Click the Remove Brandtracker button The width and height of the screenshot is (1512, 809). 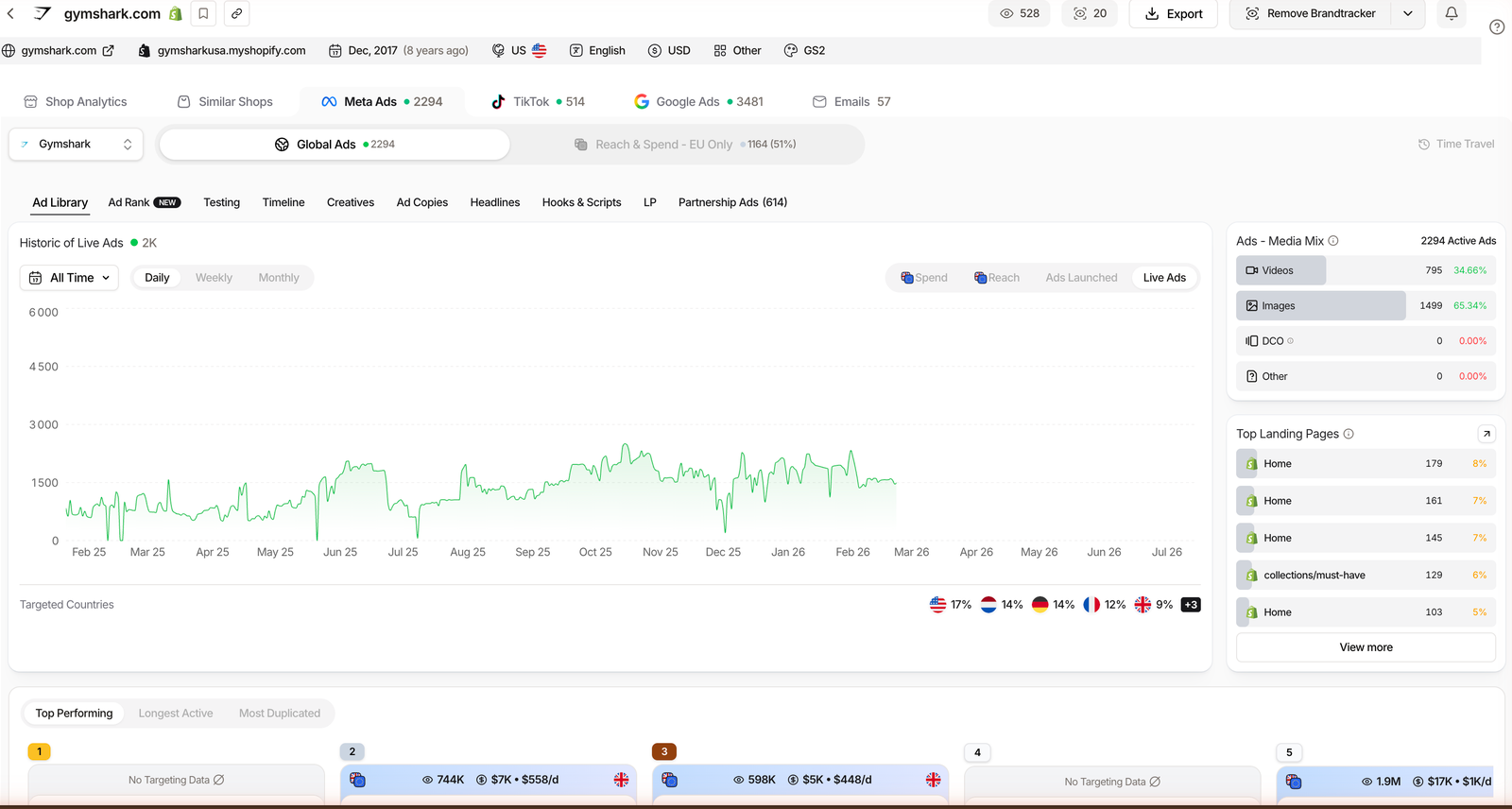tap(1311, 13)
